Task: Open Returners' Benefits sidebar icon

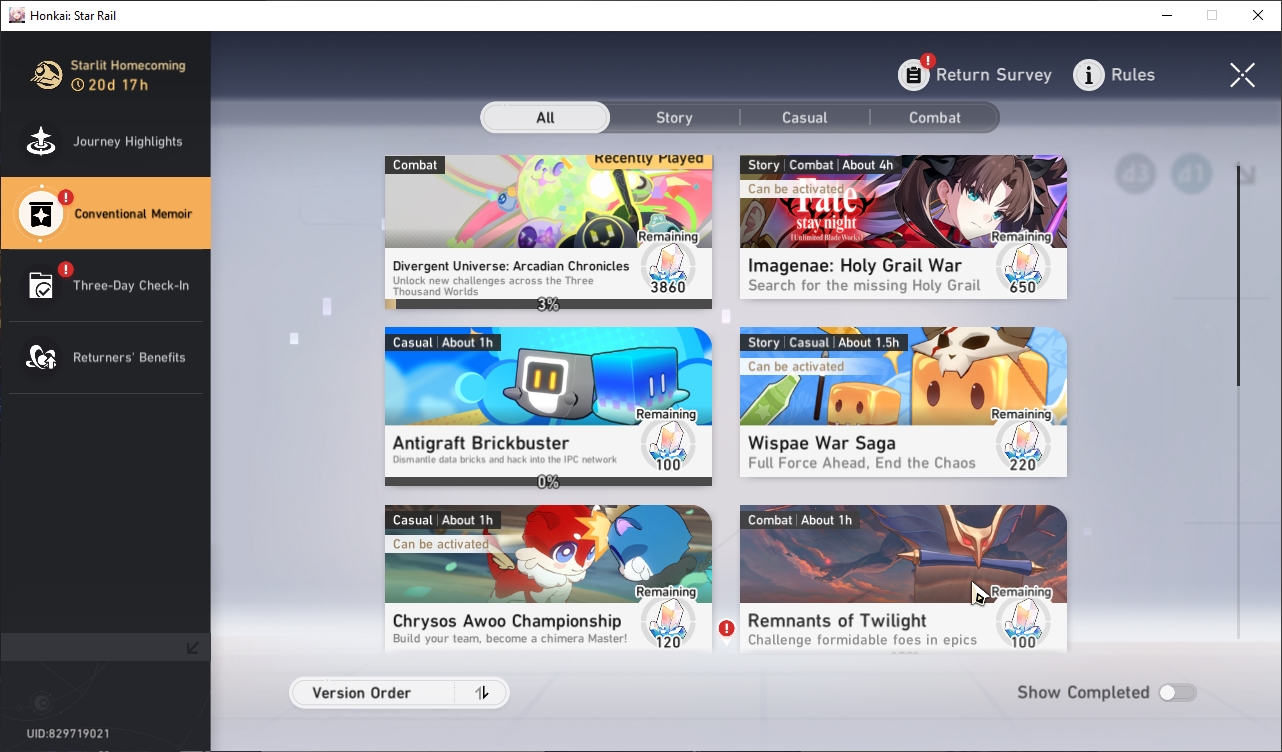Action: [x=41, y=358]
